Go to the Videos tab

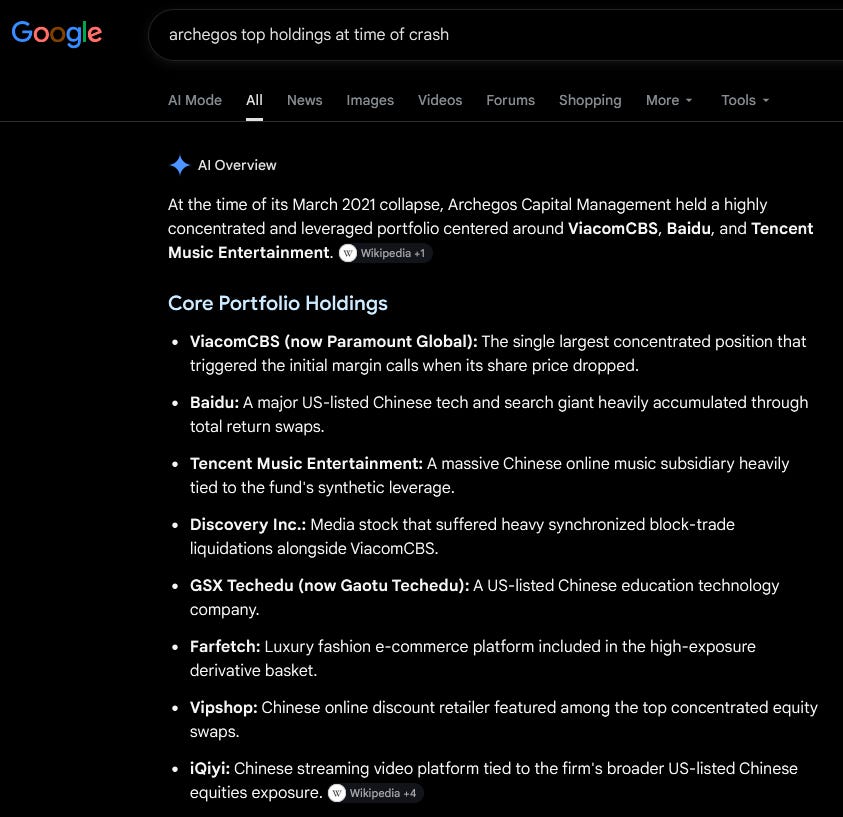(x=440, y=100)
